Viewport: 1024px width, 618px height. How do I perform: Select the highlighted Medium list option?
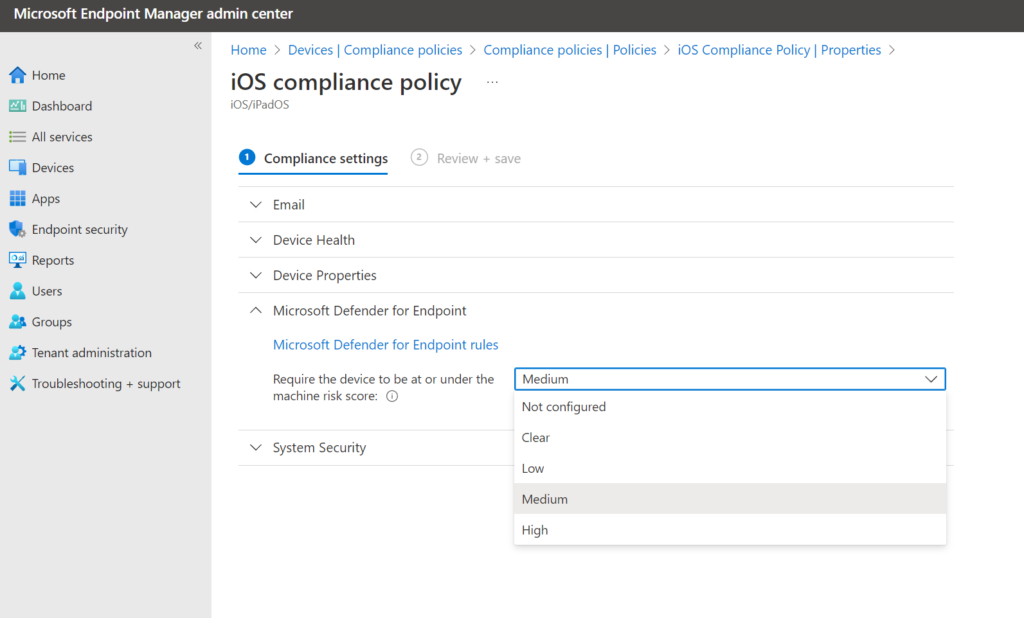tap(730, 499)
